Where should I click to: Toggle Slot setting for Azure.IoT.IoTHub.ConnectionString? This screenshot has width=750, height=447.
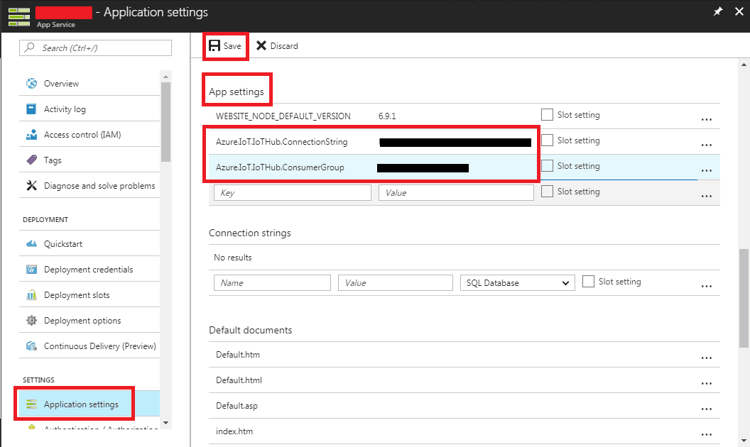tap(547, 140)
